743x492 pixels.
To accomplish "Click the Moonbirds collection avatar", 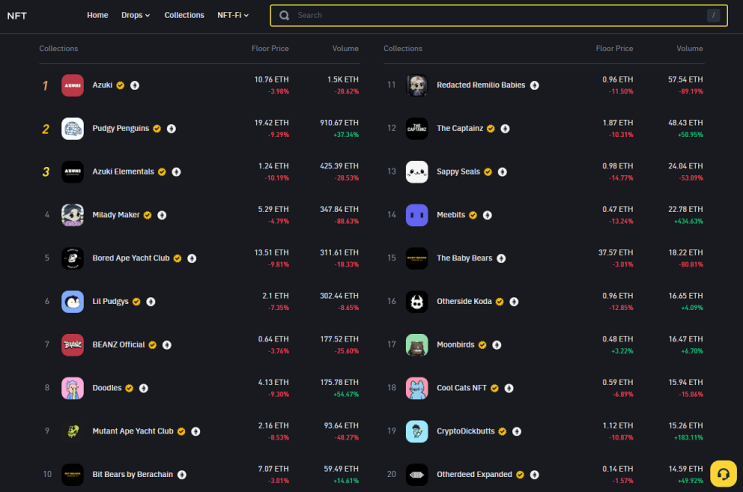I will (417, 345).
